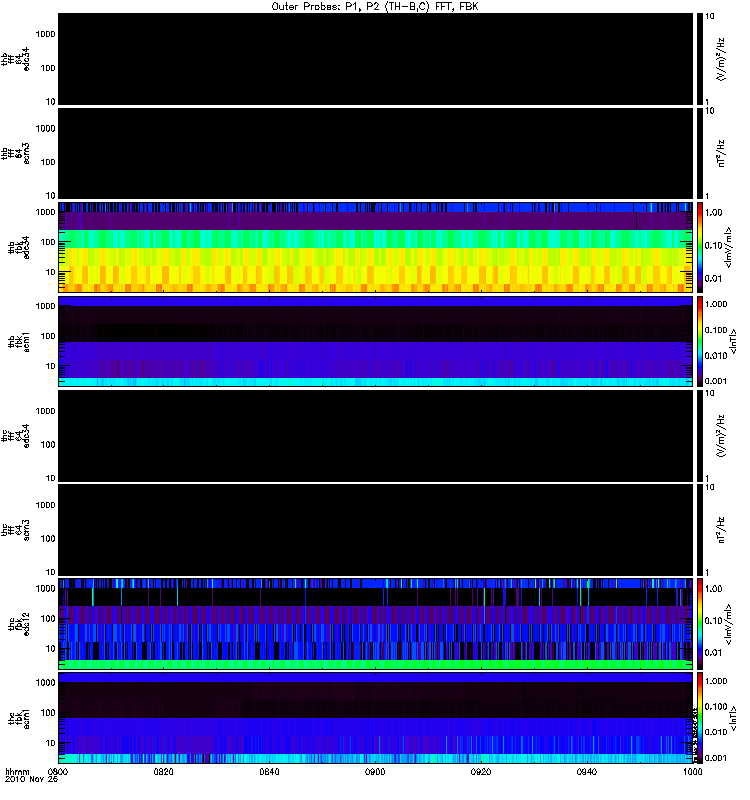This screenshot has width=750, height=800.
Task: Click the '0.10' color bar value of the thb fbk edc34 panel
Action: tap(714, 245)
